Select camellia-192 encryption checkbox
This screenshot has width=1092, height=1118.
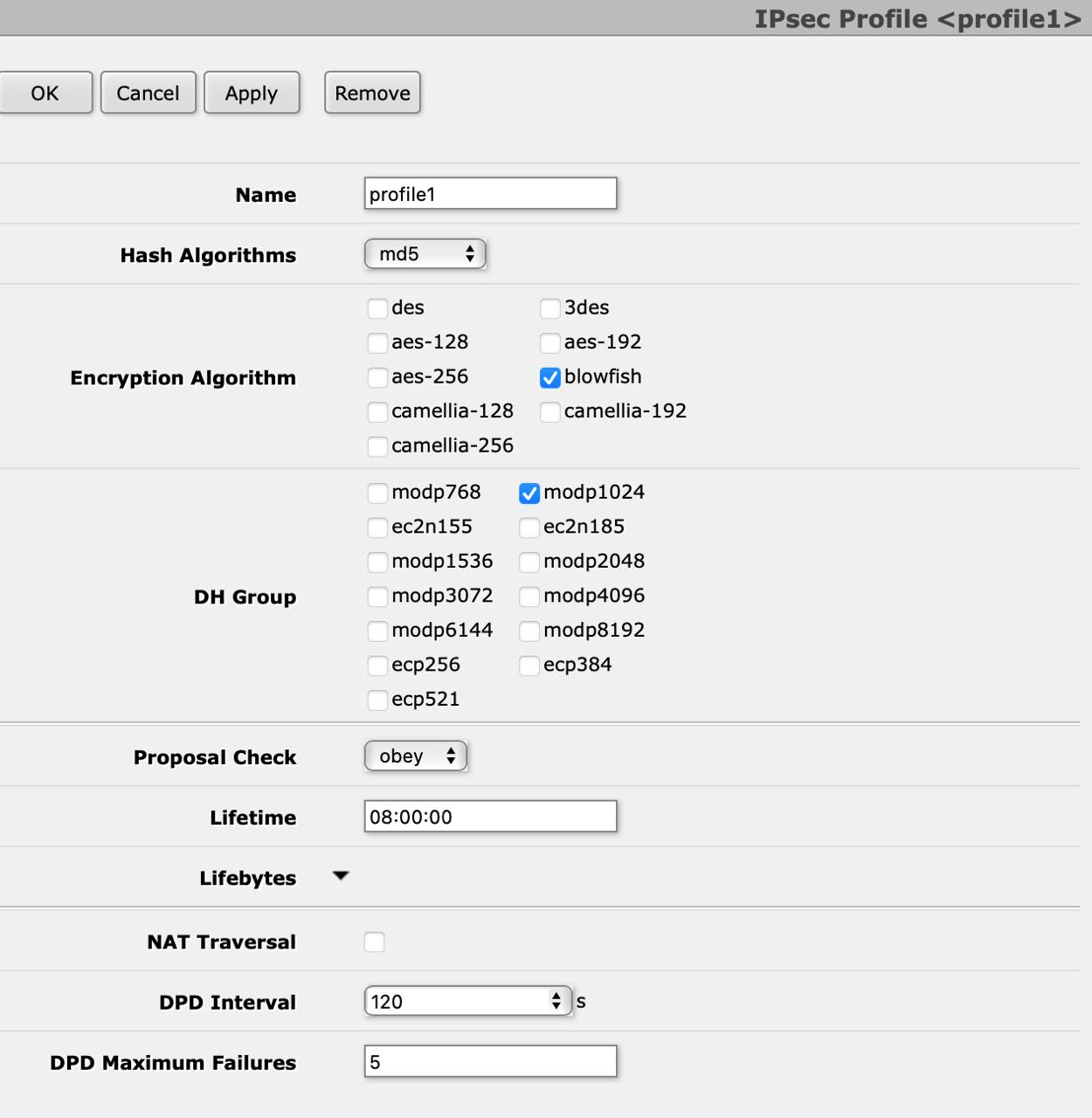[549, 411]
